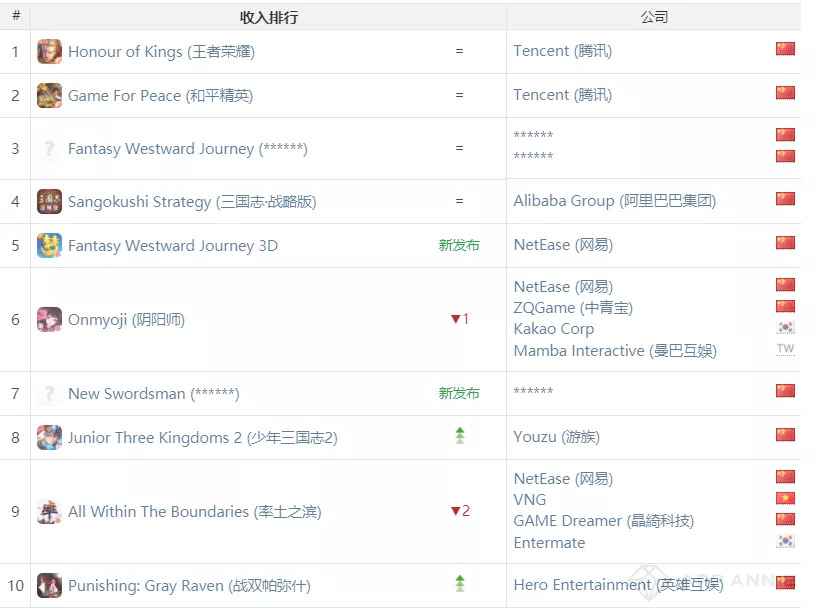This screenshot has width=820, height=609.
Task: Open Hero Entertainment company page
Action: point(618,585)
